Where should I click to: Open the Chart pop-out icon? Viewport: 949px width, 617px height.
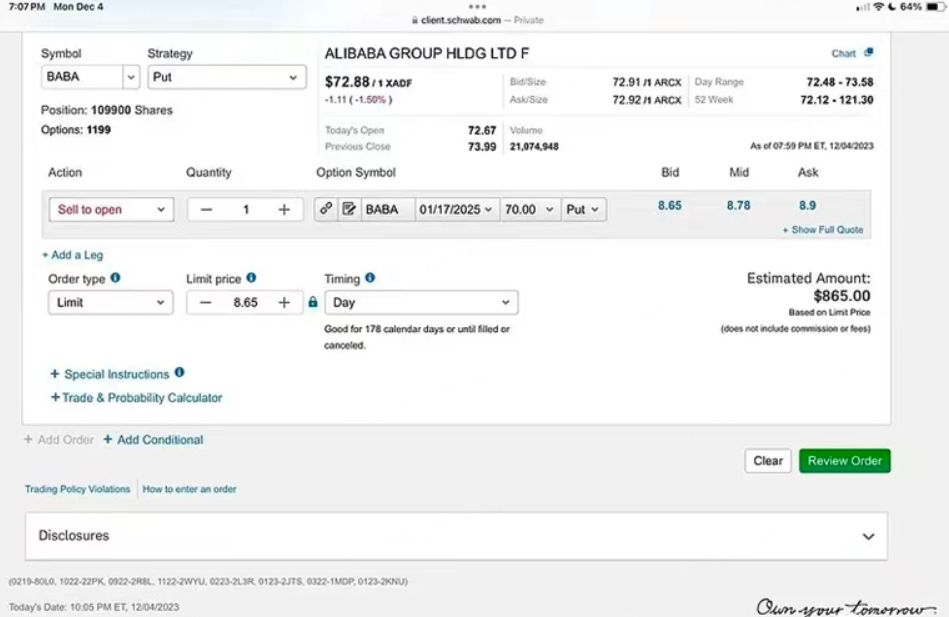(869, 53)
